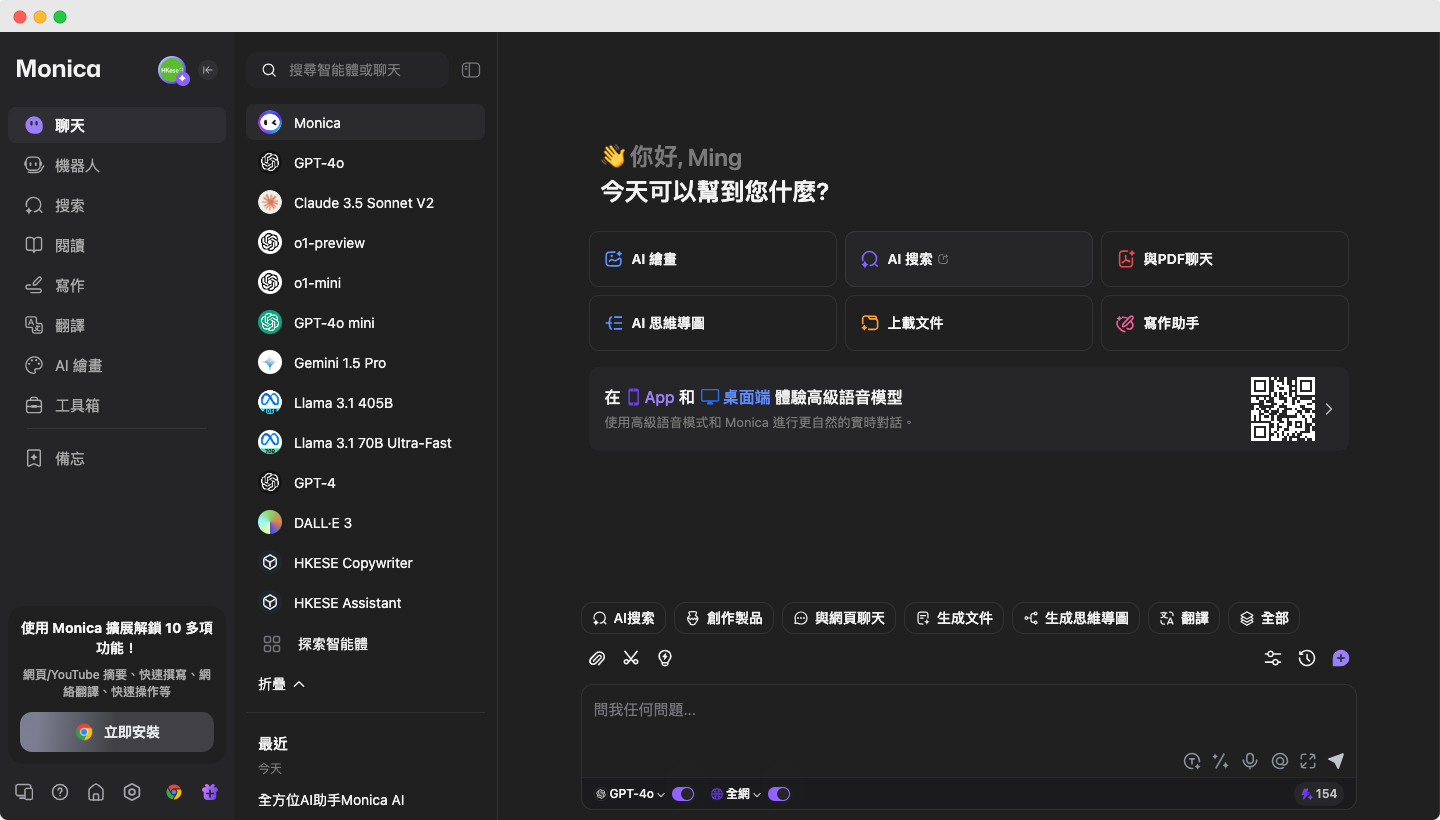Click the scissors screenshot icon
This screenshot has width=1440, height=820.
[631, 658]
